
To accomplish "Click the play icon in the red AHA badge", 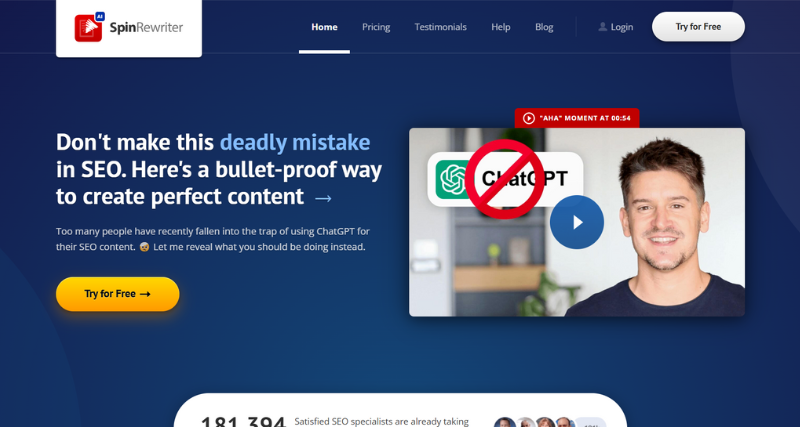I will click(529, 118).
